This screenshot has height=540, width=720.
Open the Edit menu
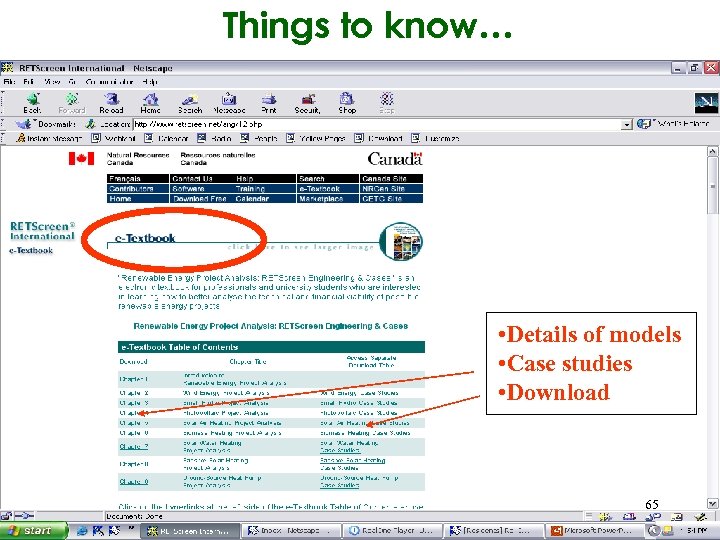click(x=28, y=82)
